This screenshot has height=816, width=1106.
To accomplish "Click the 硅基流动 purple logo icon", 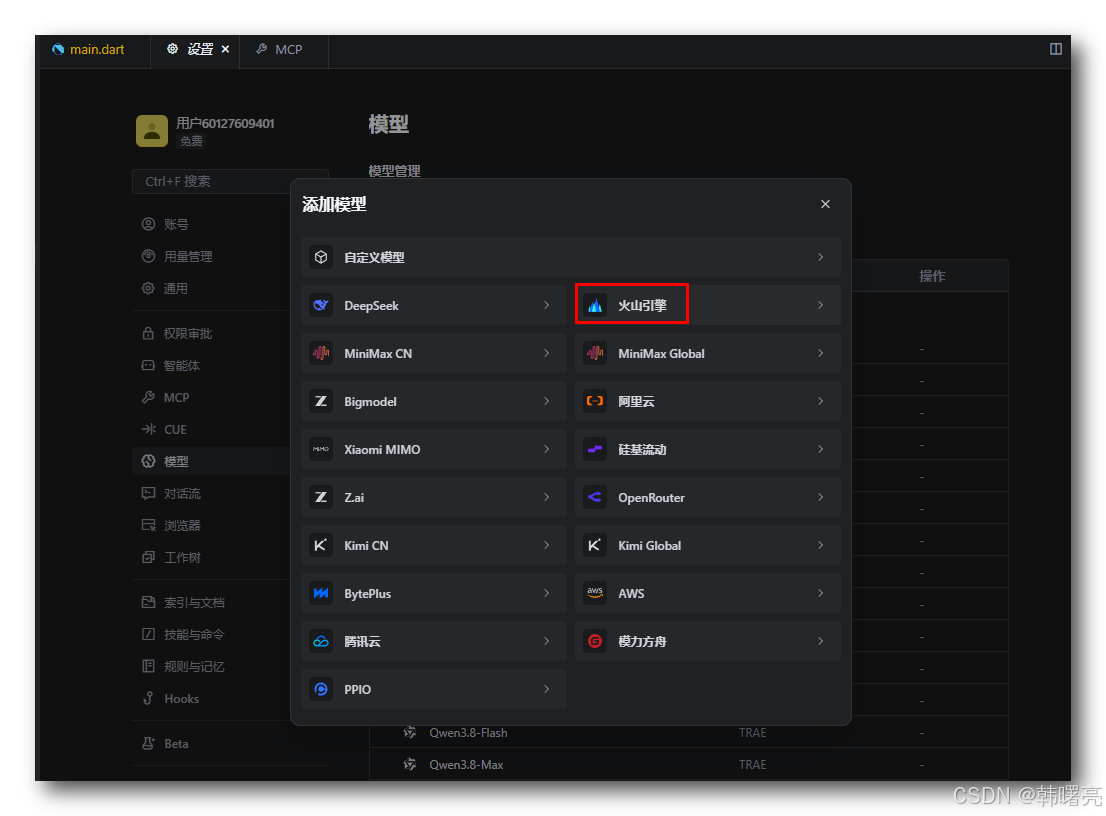I will coord(595,449).
